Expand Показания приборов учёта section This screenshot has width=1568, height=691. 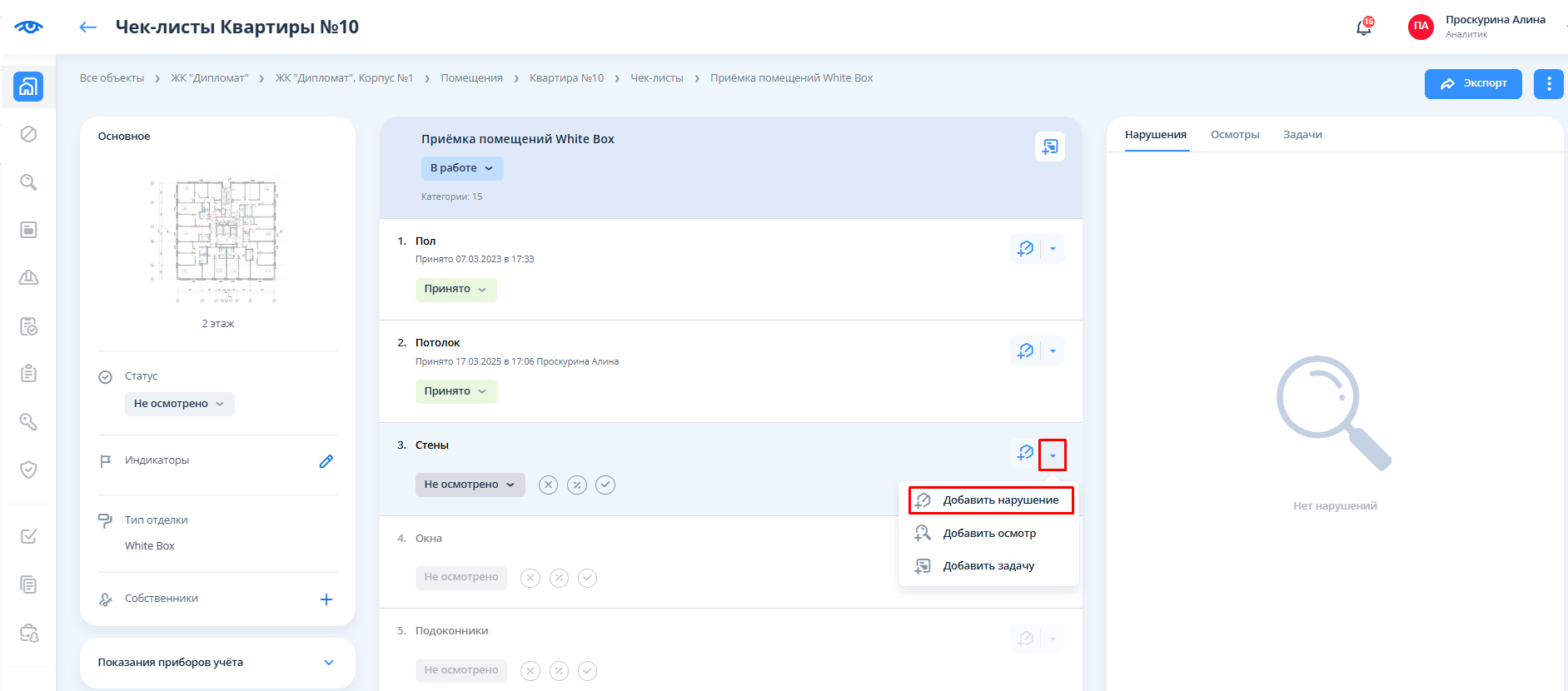(328, 663)
